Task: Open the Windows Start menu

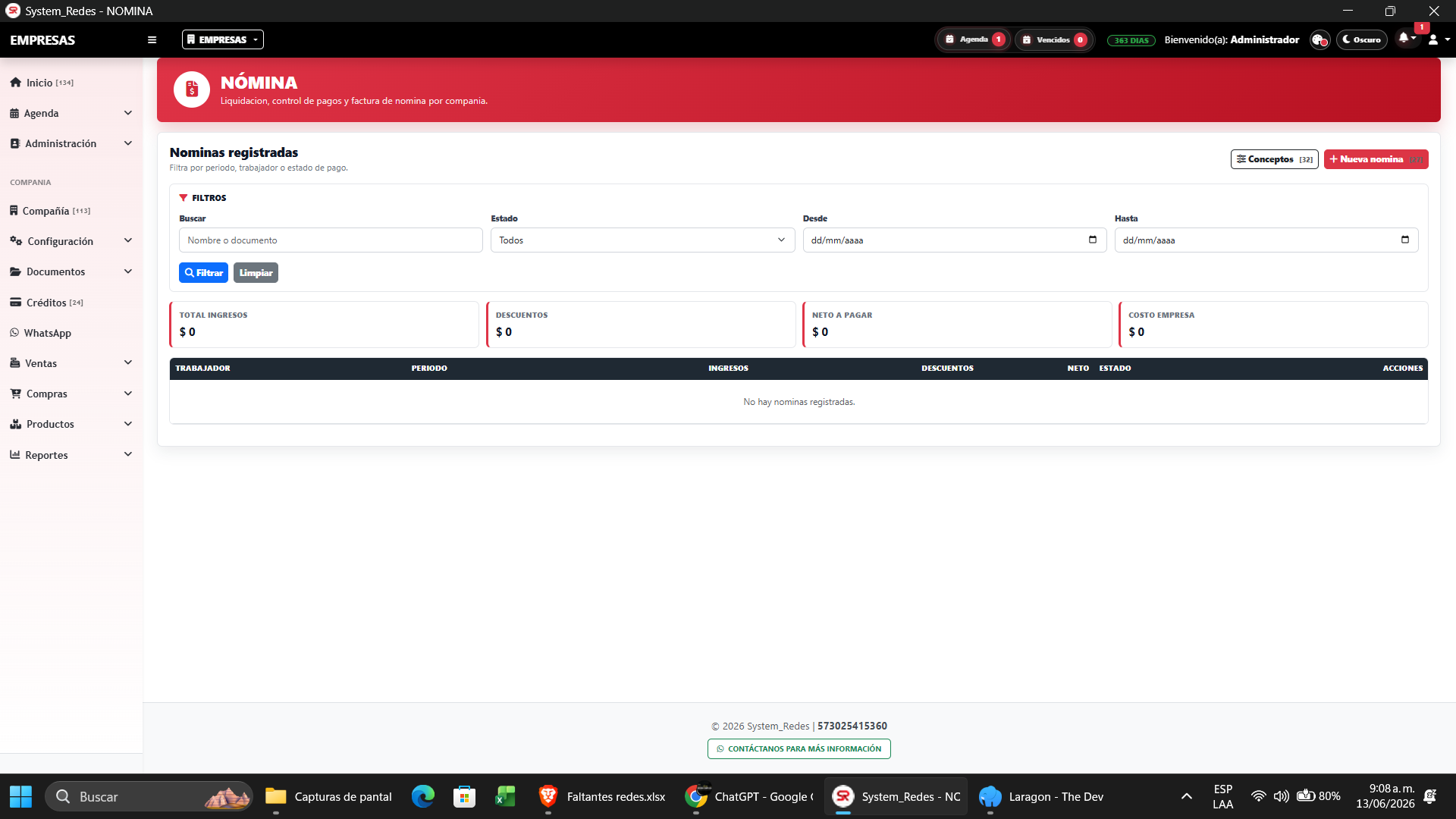Action: click(x=20, y=797)
